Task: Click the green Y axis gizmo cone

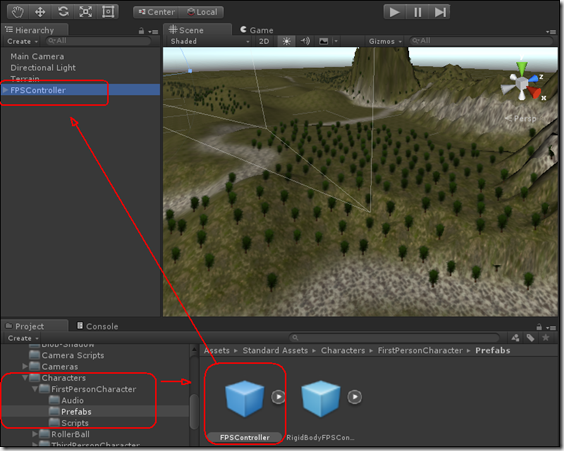Action: 522,68
